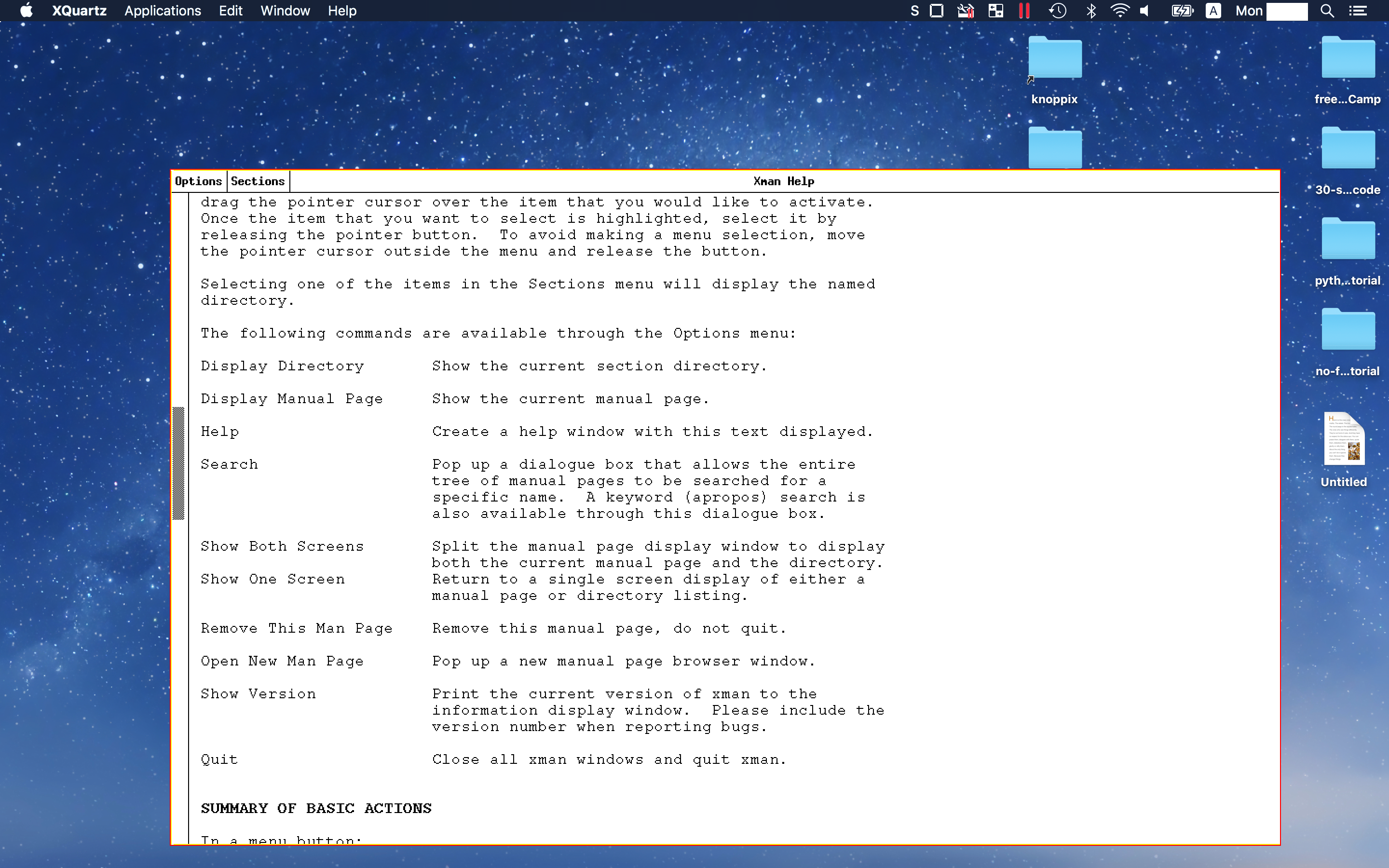Open the Apple menu

point(27,11)
